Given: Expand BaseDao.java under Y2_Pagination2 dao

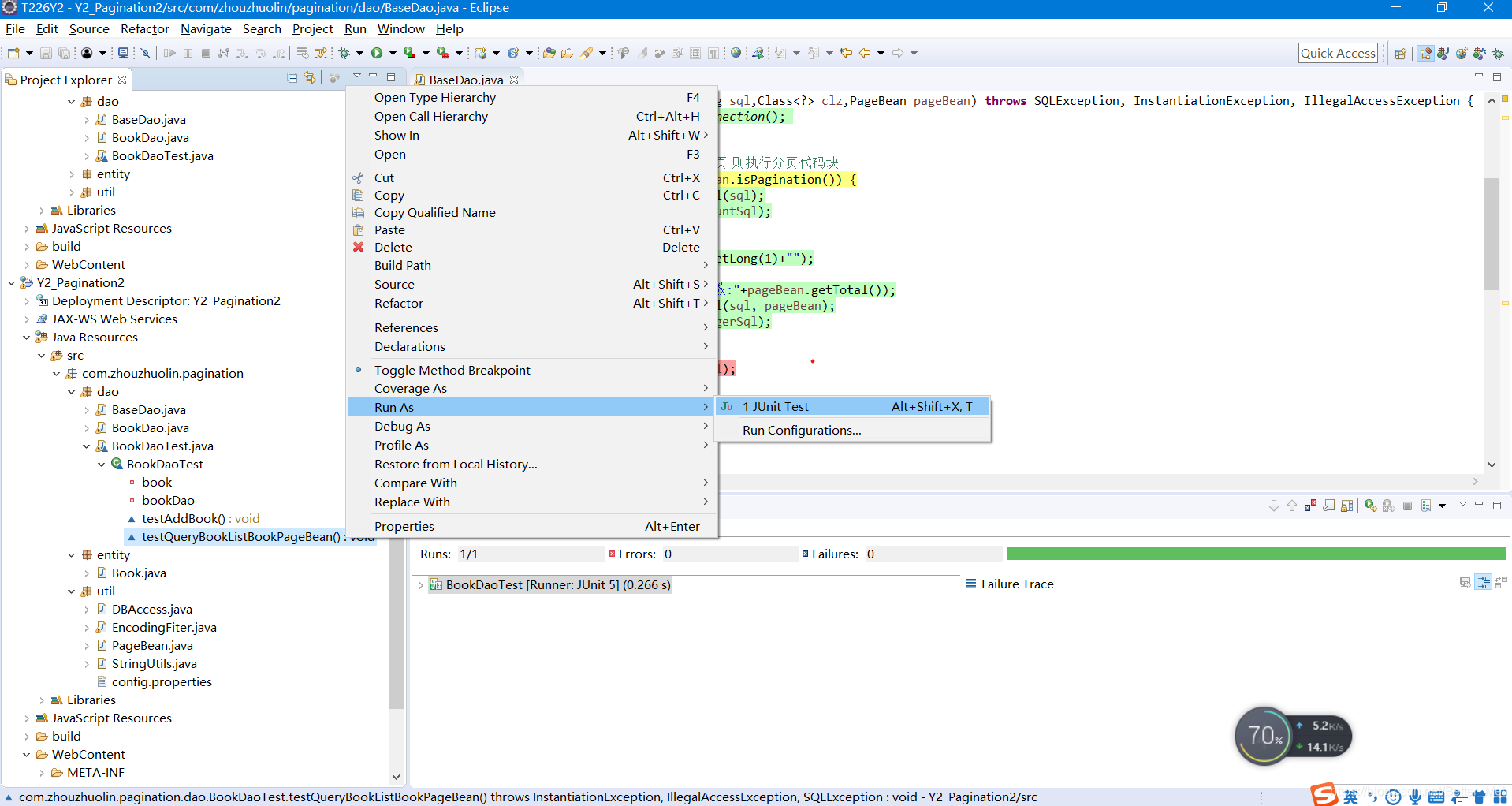Looking at the screenshot, I should [x=87, y=409].
